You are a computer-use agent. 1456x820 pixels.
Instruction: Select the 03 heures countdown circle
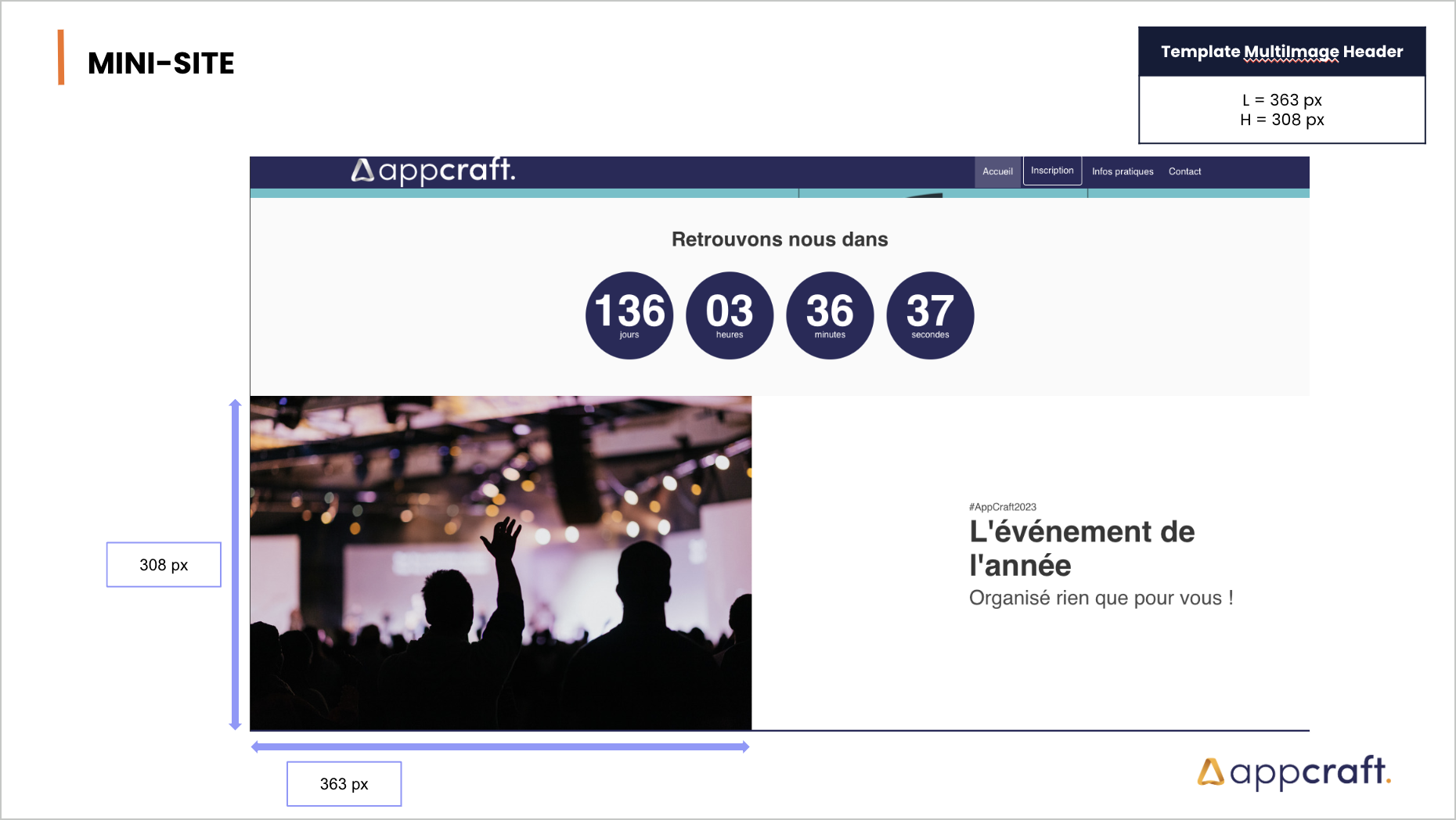click(x=730, y=315)
